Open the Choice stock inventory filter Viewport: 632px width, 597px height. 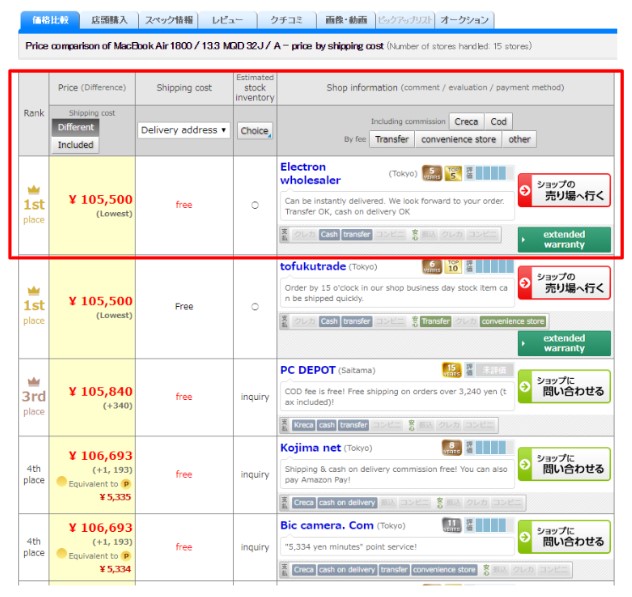click(255, 131)
